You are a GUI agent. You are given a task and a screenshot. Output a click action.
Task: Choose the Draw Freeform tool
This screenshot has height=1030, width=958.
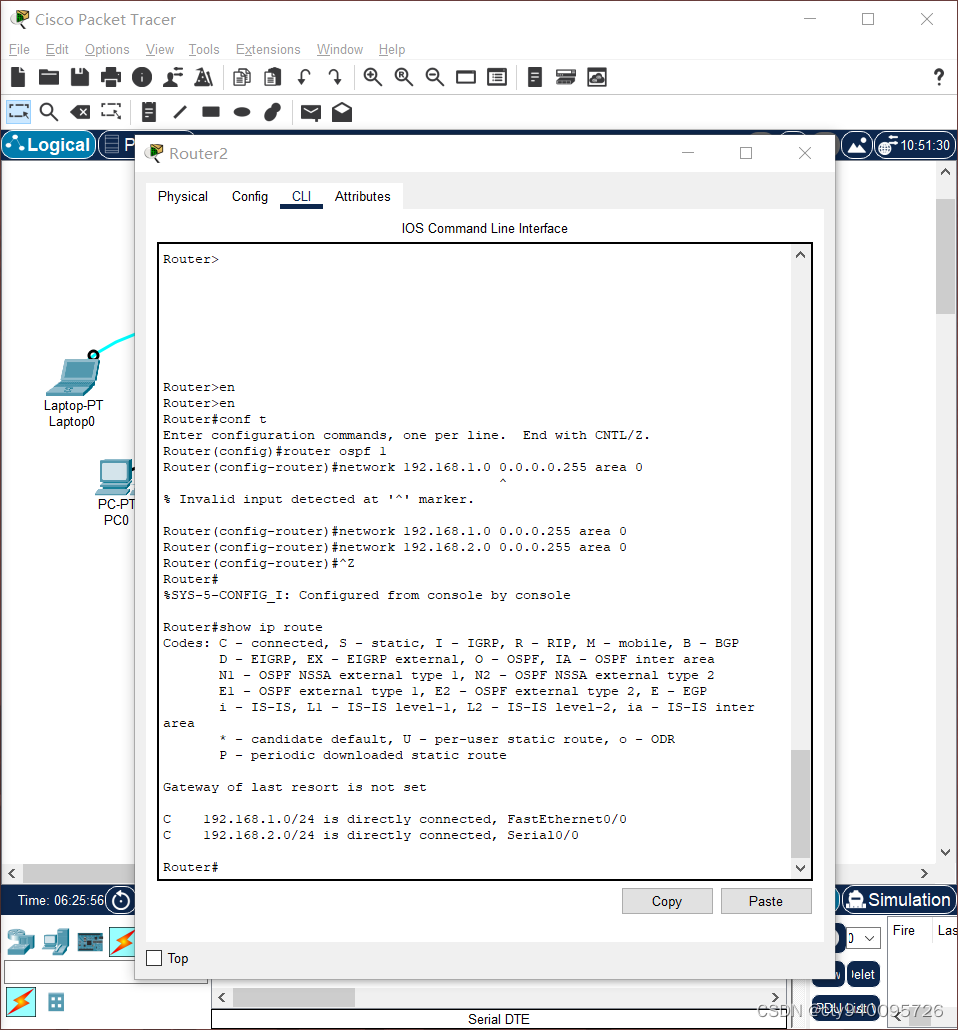click(273, 112)
